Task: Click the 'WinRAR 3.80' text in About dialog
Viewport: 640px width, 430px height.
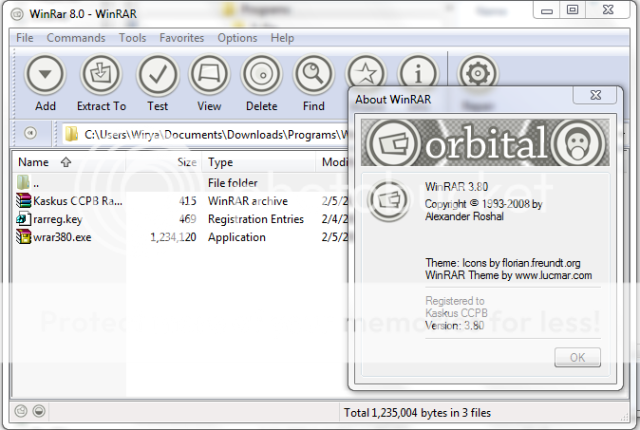Action: click(x=456, y=187)
